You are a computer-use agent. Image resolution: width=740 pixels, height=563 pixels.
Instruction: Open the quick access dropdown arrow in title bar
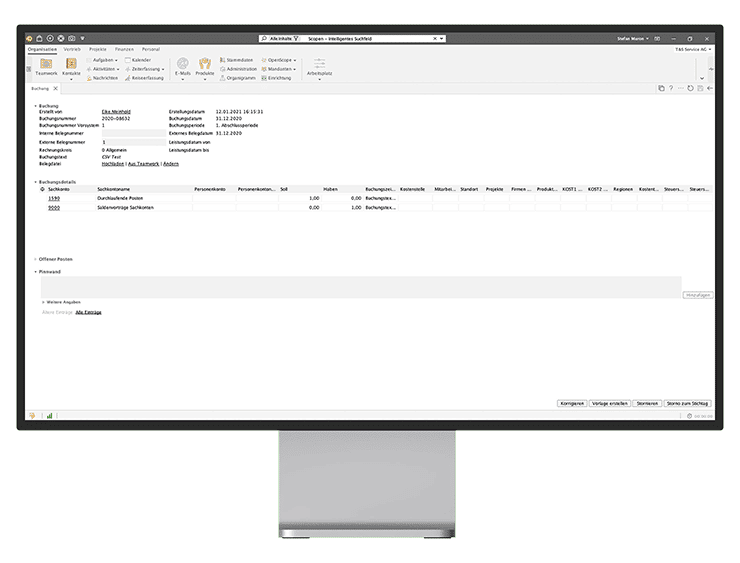coord(82,38)
